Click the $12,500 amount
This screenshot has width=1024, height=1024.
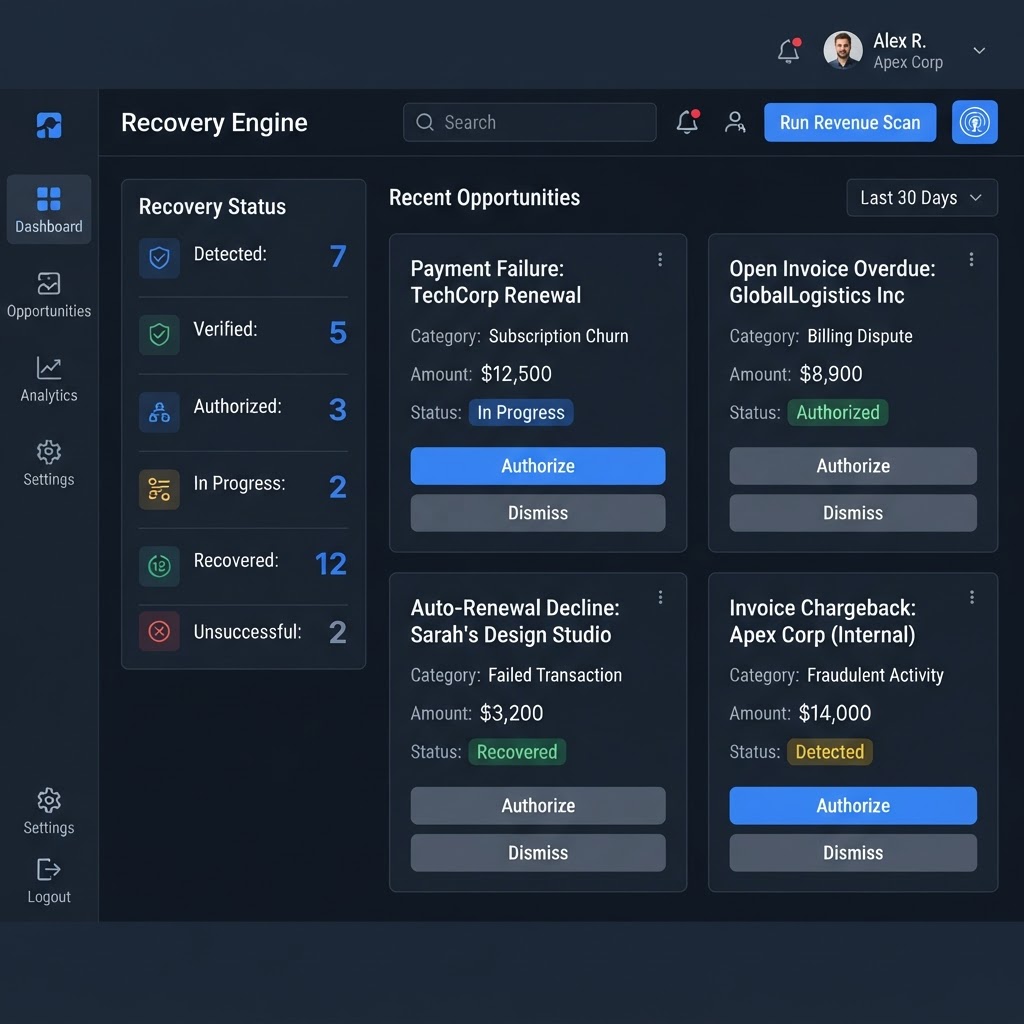pyautogui.click(x=516, y=374)
